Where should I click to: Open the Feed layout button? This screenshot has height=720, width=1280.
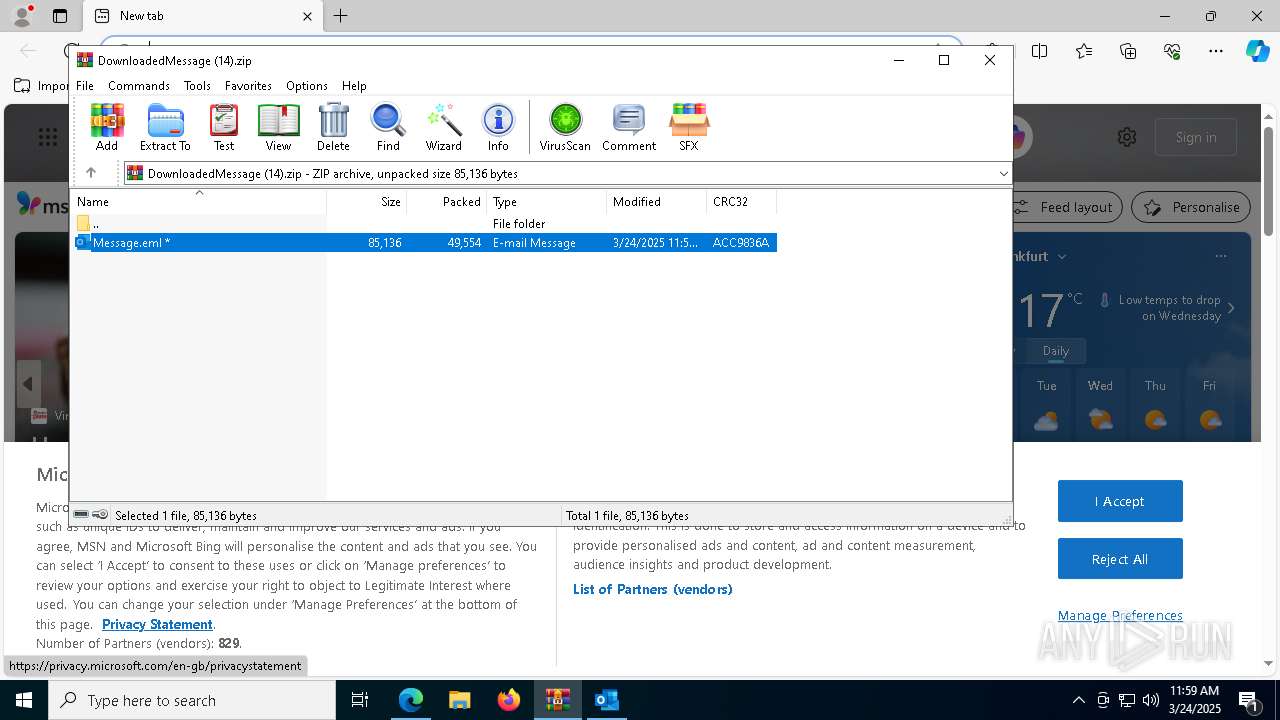click(1066, 207)
